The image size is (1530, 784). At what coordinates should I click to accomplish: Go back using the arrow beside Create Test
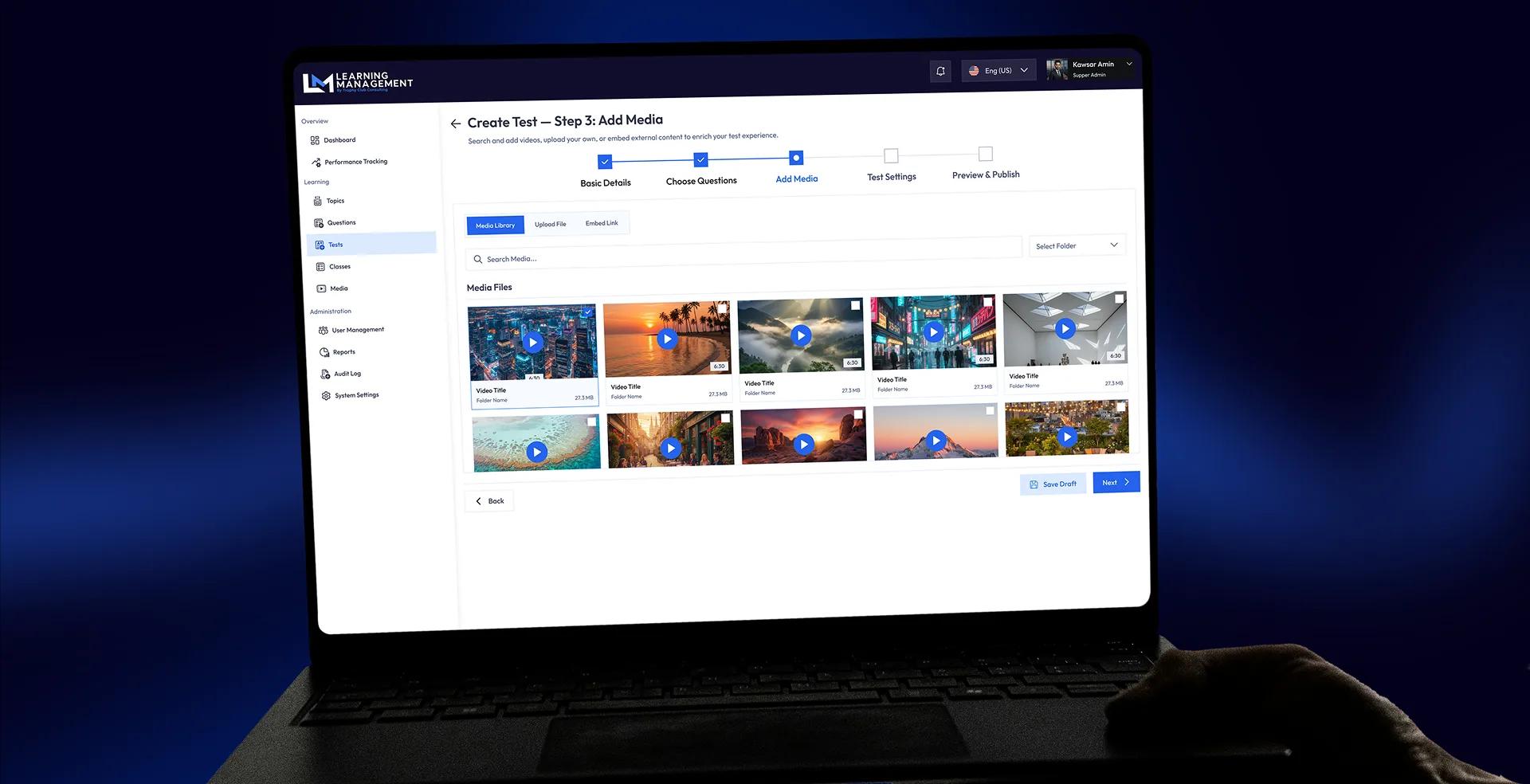[x=456, y=123]
